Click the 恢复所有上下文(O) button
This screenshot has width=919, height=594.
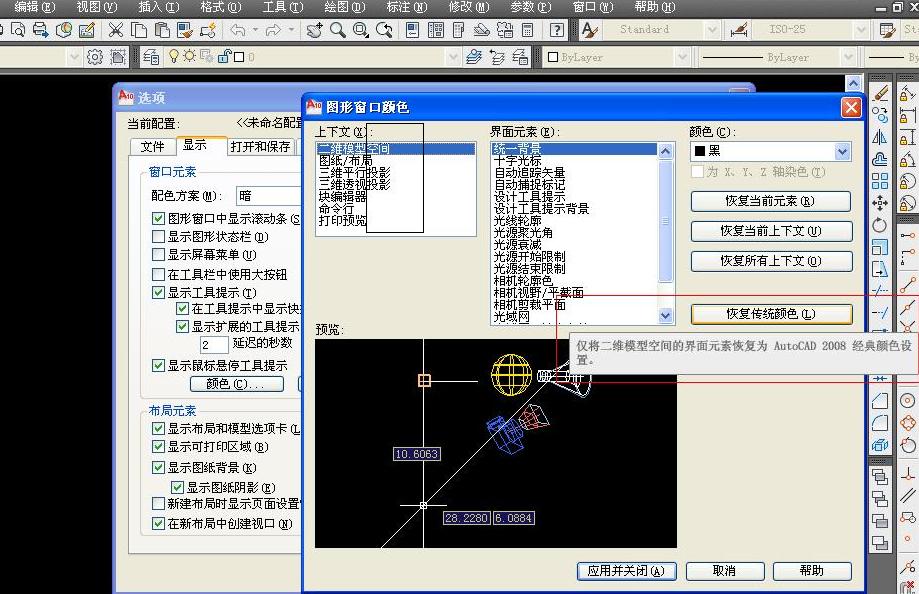771,261
